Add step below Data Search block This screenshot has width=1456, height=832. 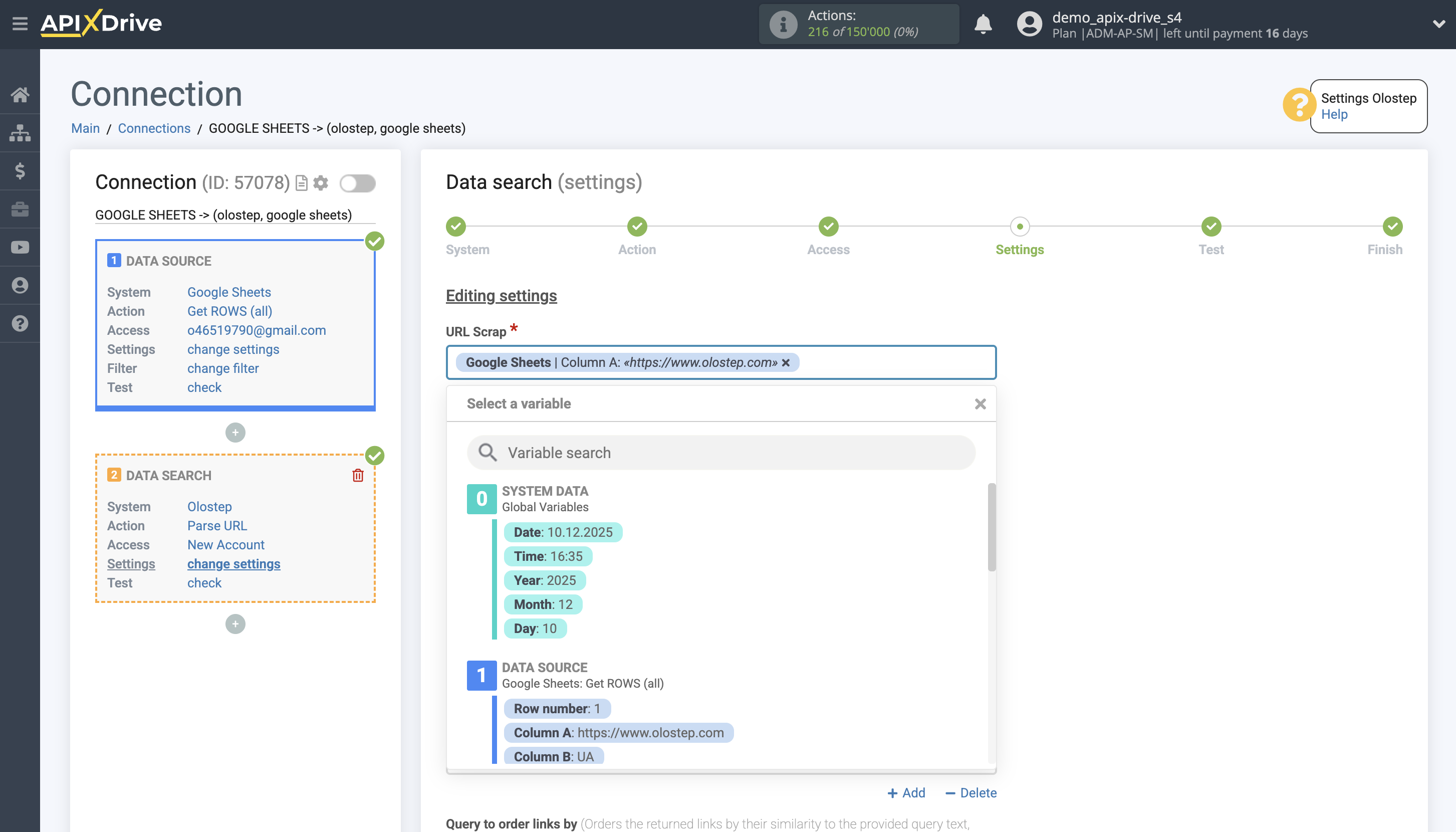235,624
